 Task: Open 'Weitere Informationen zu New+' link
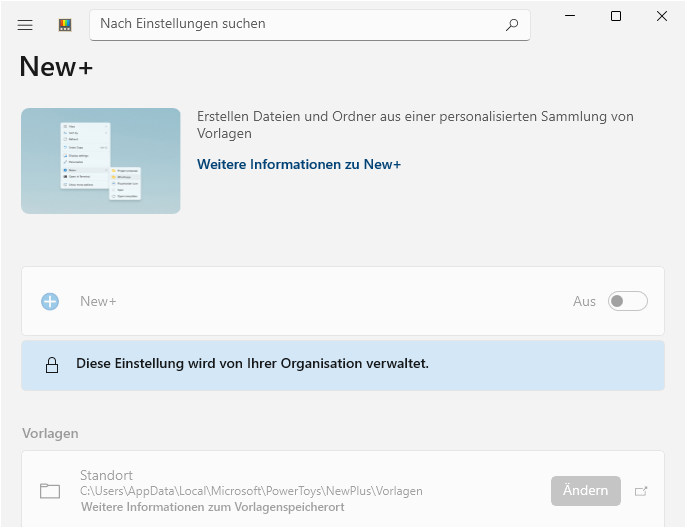[299, 164]
